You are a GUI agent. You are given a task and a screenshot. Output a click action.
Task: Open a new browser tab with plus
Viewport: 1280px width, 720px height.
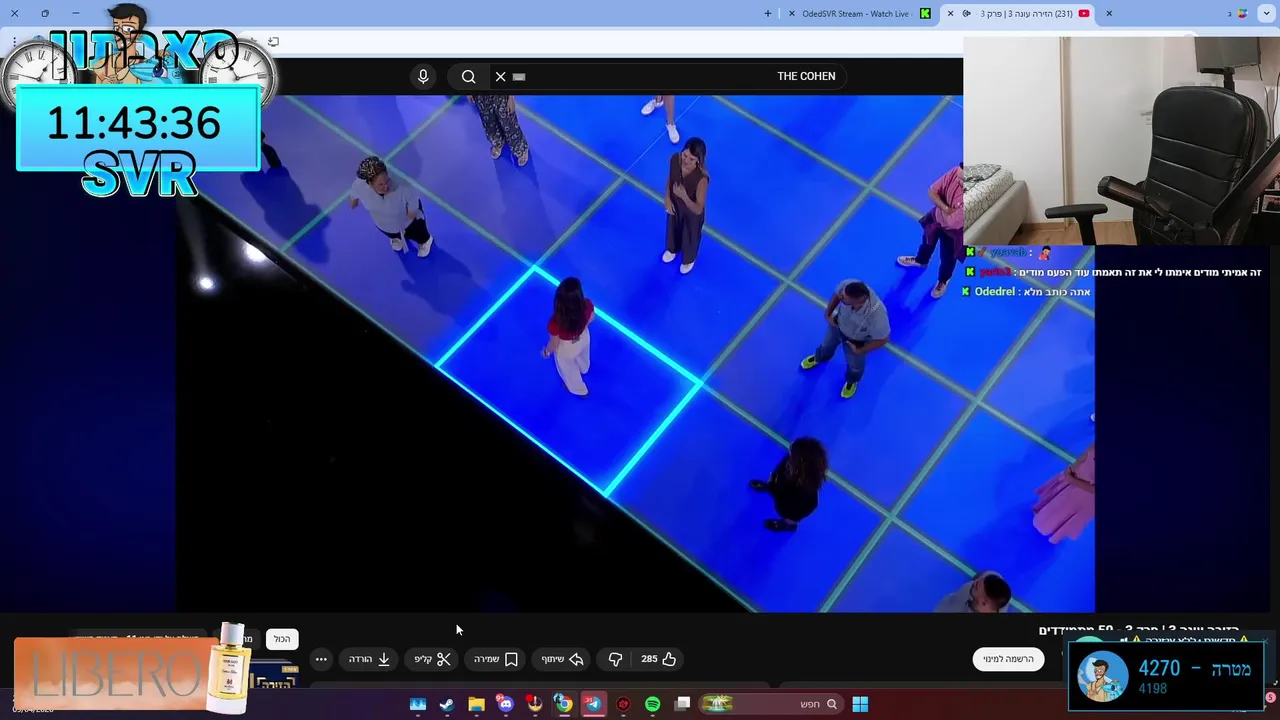768,13
